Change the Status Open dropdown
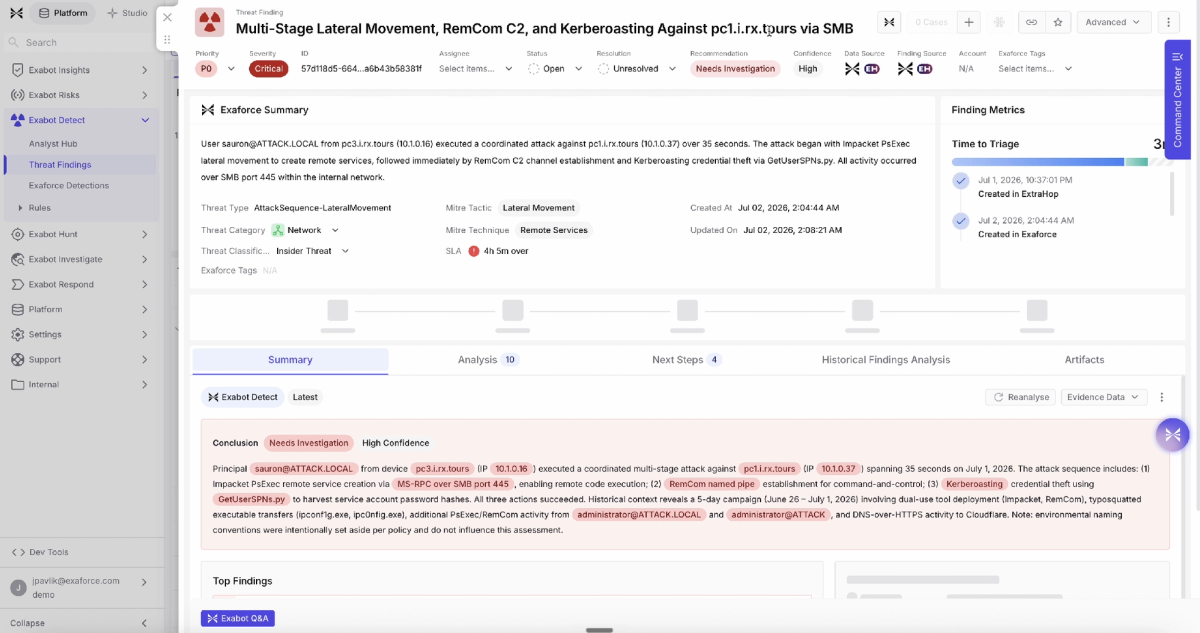Image resolution: width=1200 pixels, height=633 pixels. [x=554, y=69]
